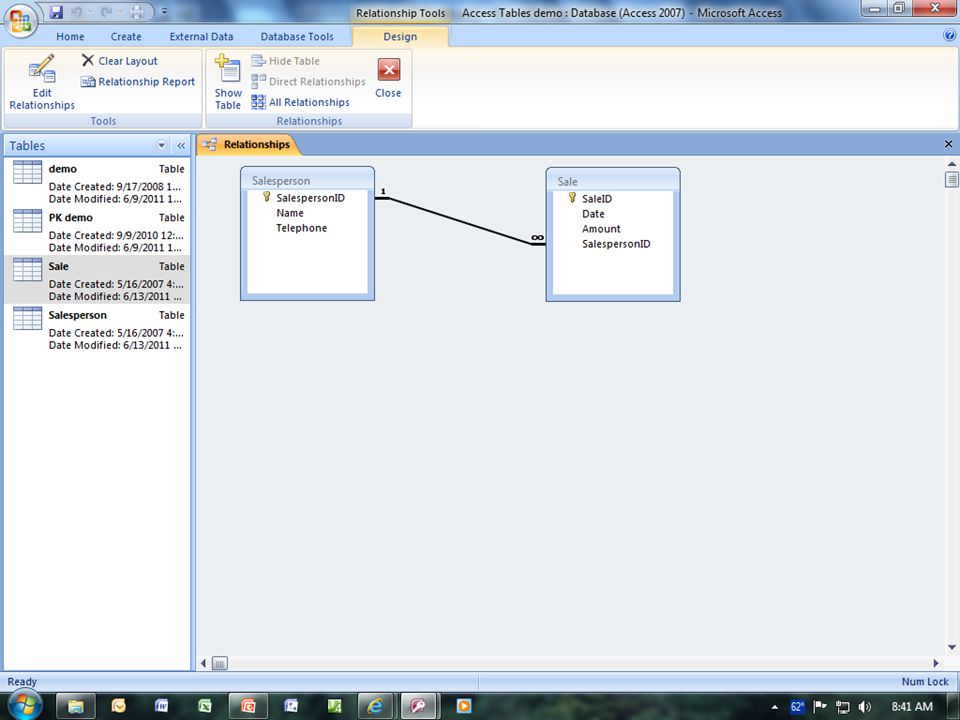Open the media player taskbar icon
Image resolution: width=960 pixels, height=720 pixels.
463,706
